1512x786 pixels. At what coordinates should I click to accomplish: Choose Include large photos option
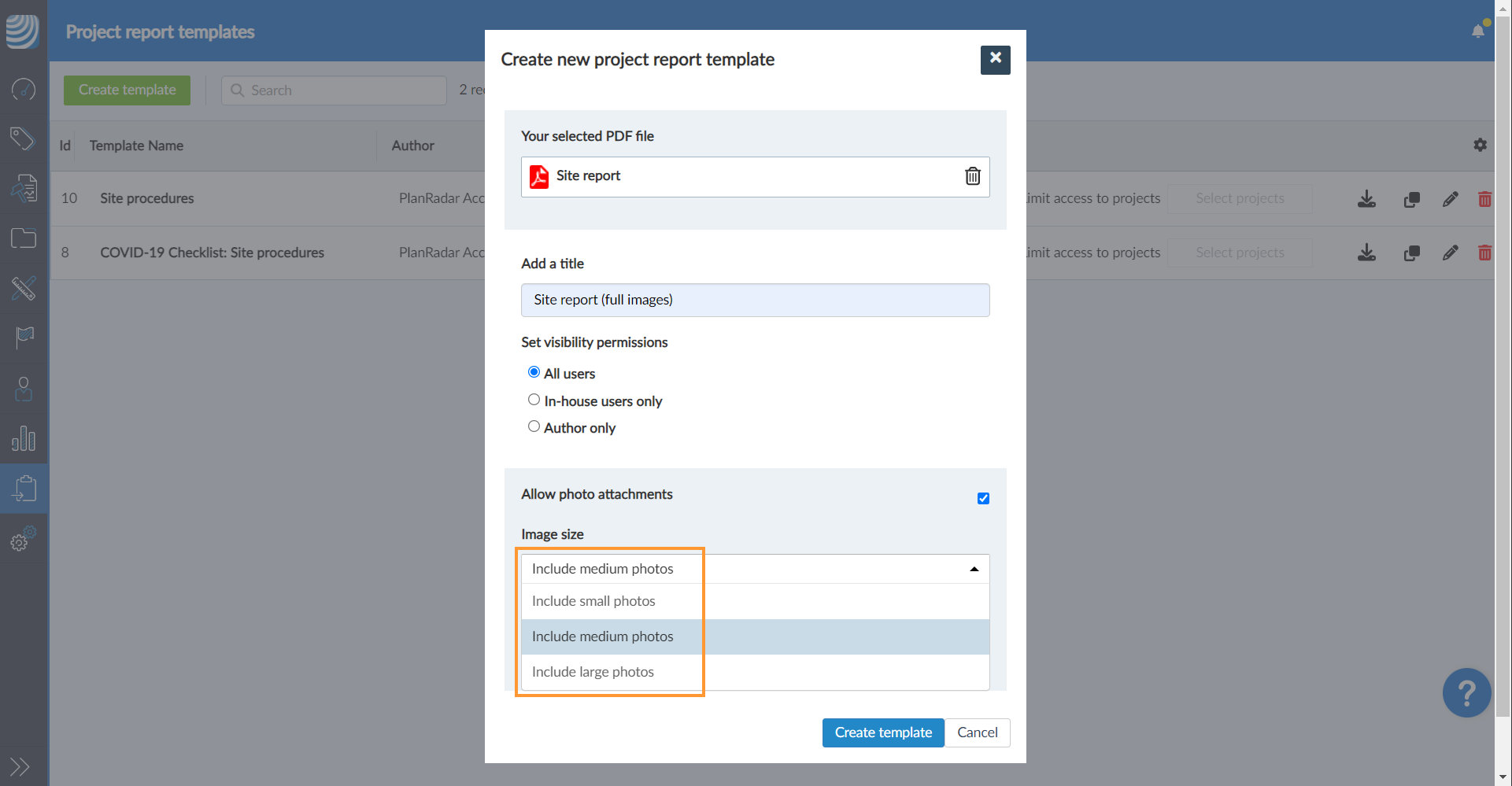[x=593, y=672]
